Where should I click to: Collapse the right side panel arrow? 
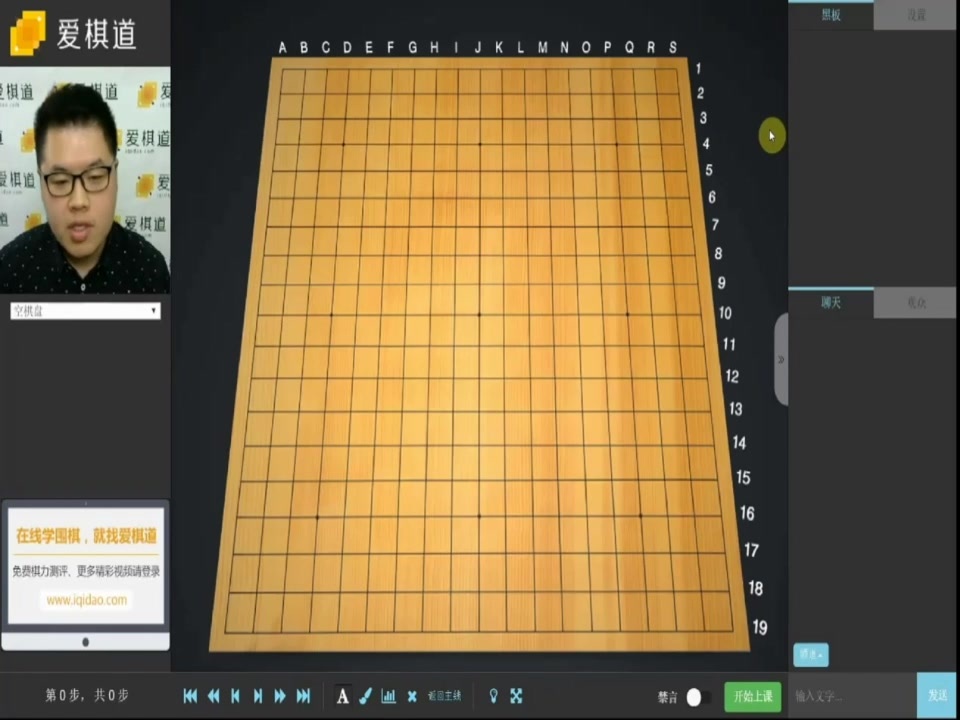click(x=781, y=360)
